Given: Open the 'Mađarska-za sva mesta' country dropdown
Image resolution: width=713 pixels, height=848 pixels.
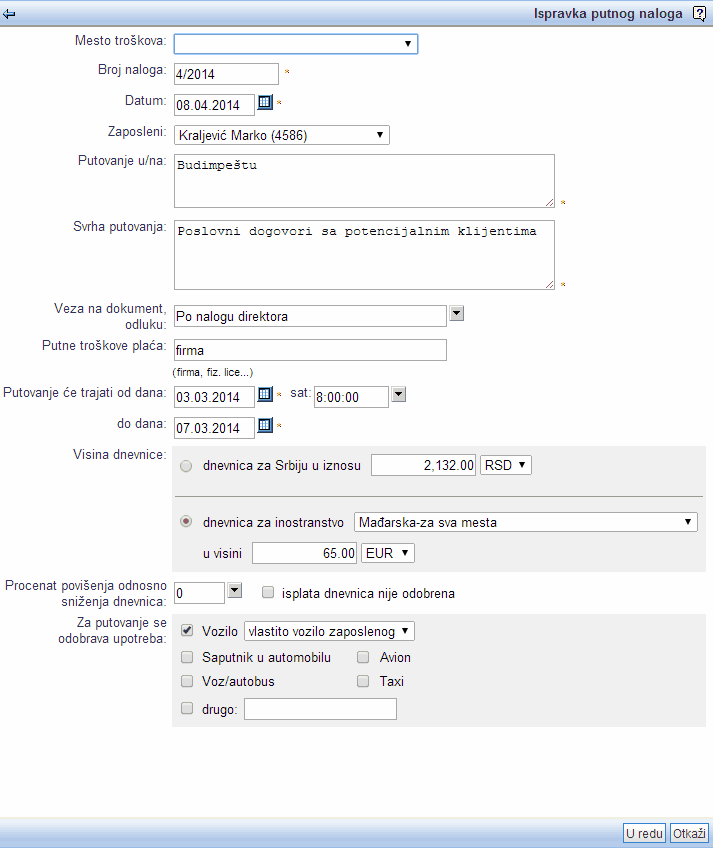Looking at the screenshot, I should (525, 522).
